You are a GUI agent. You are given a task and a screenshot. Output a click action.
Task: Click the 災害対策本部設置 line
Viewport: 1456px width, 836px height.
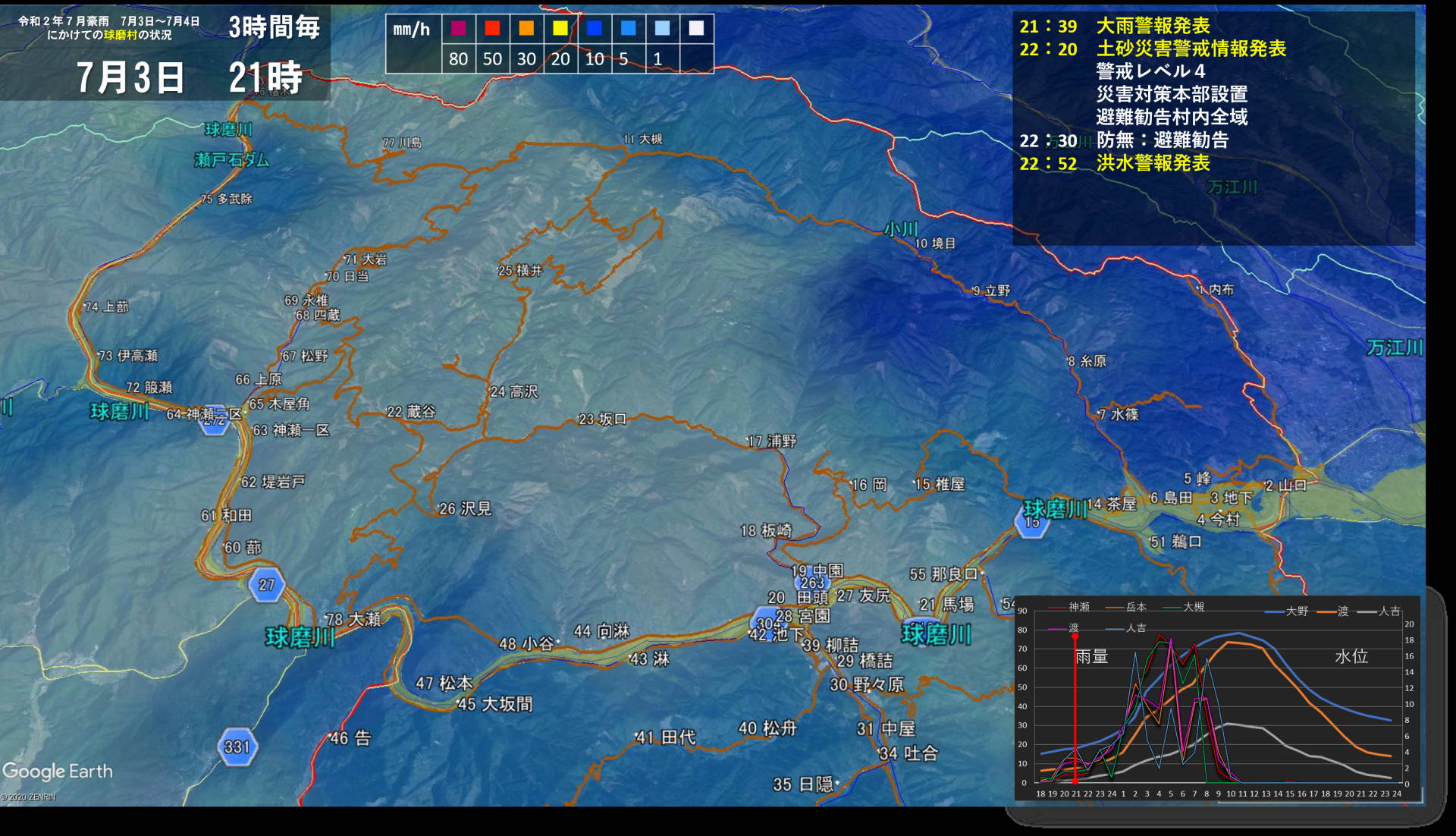click(1172, 94)
